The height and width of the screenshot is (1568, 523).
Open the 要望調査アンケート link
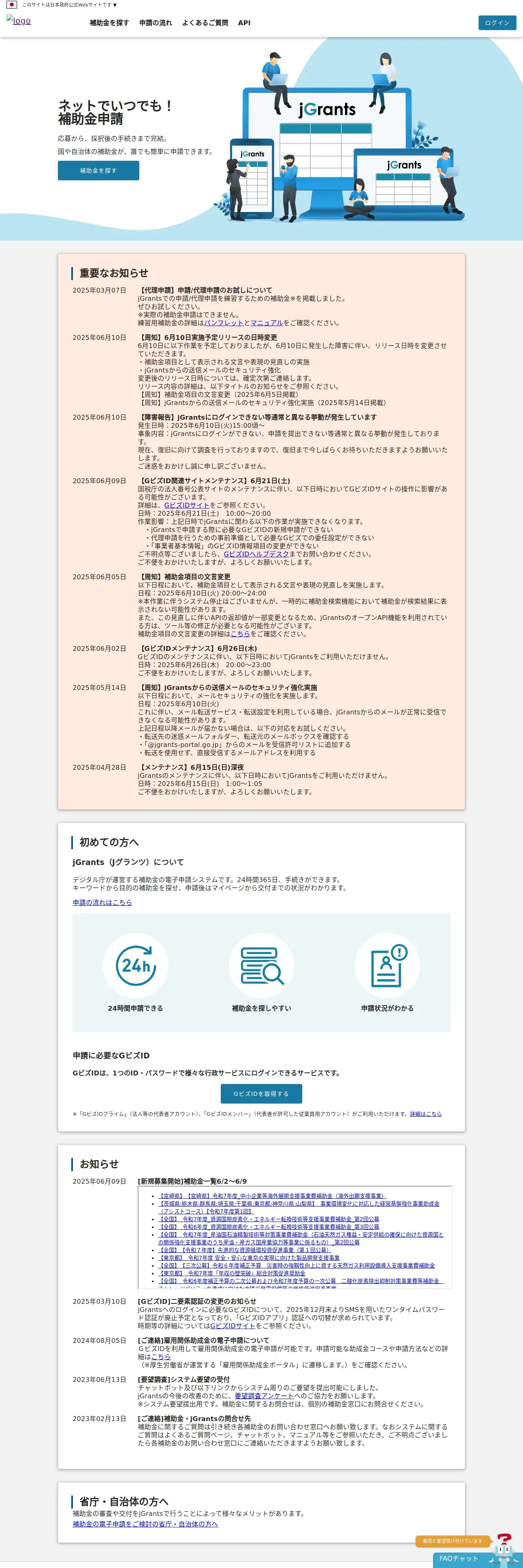pyautogui.click(x=264, y=1396)
